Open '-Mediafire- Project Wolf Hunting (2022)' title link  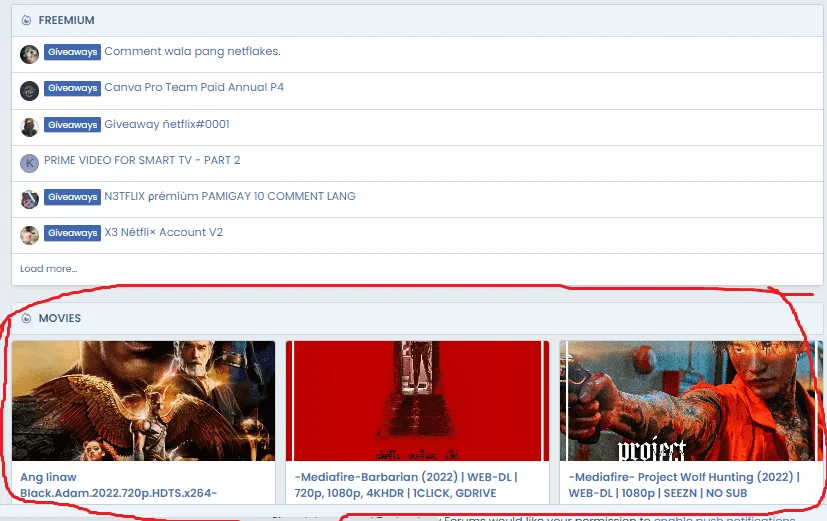coord(684,485)
